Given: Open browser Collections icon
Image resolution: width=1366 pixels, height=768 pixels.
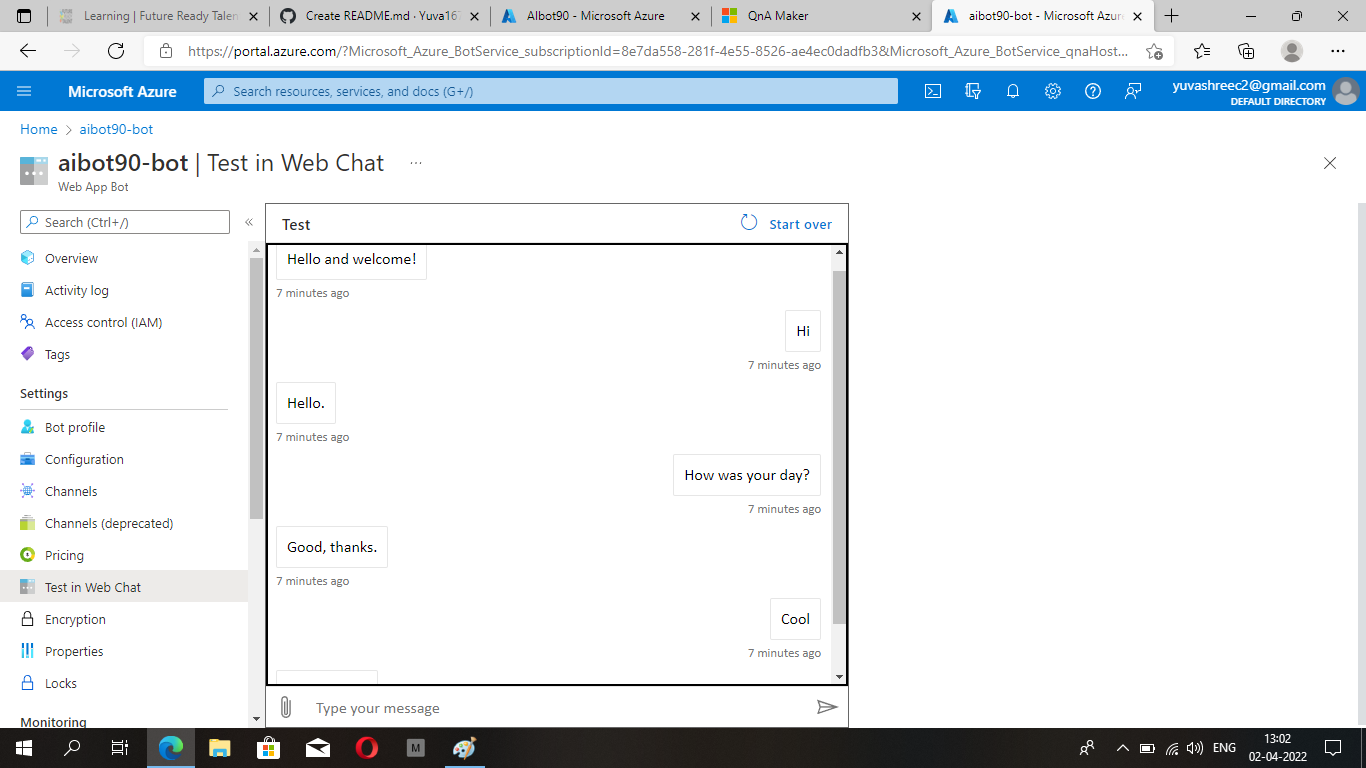Looking at the screenshot, I should tap(1246, 51).
